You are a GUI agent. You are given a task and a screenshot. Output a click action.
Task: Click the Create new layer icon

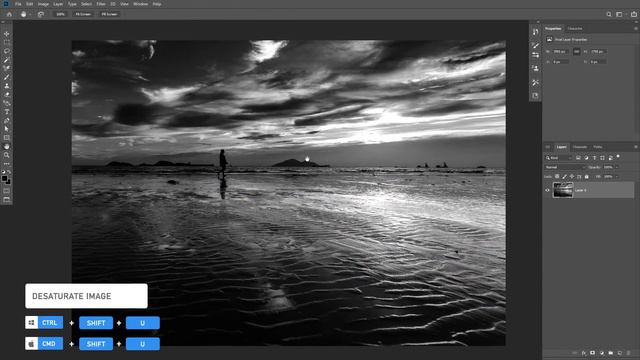[x=620, y=353]
